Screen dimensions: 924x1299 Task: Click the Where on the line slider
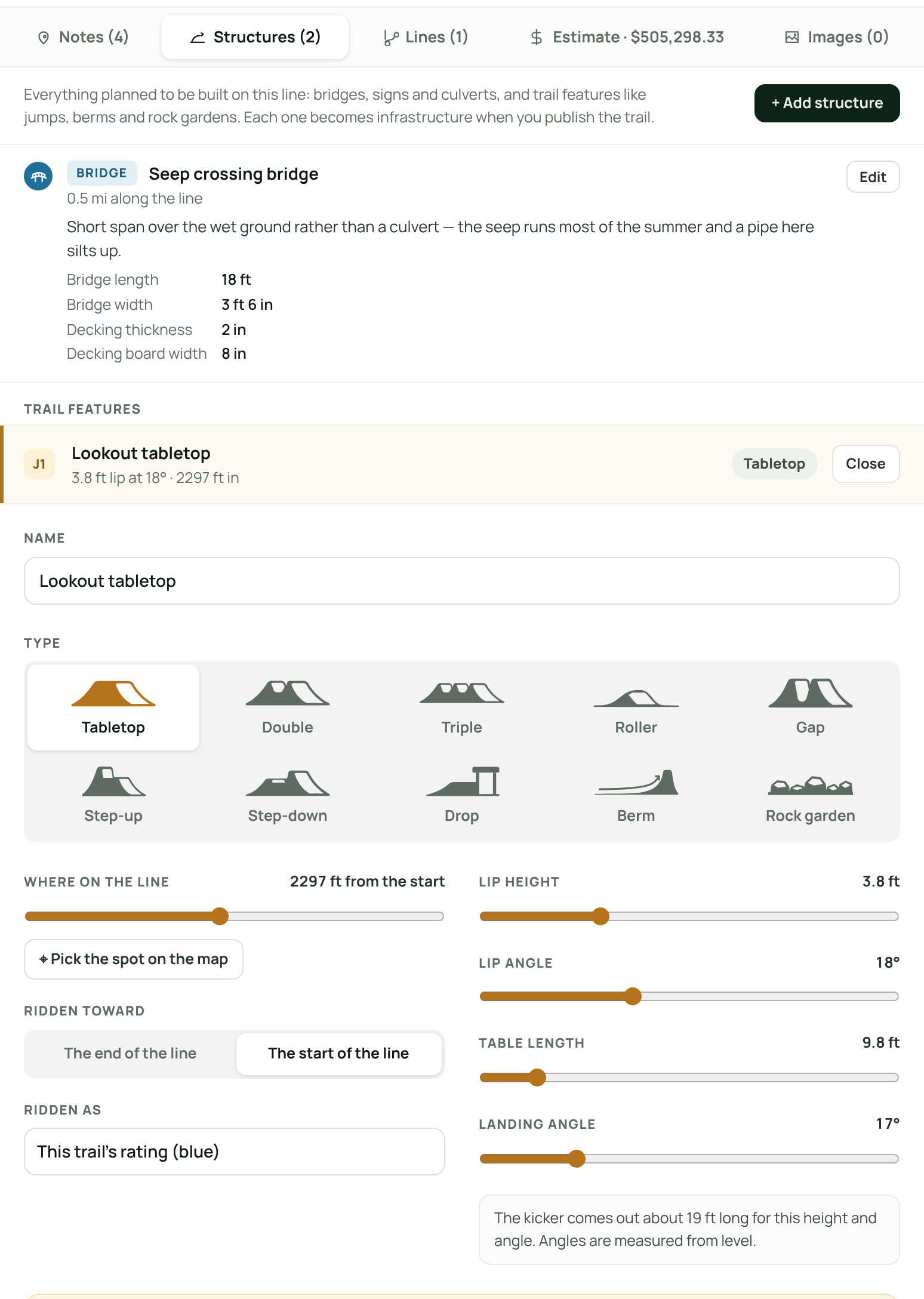click(235, 916)
